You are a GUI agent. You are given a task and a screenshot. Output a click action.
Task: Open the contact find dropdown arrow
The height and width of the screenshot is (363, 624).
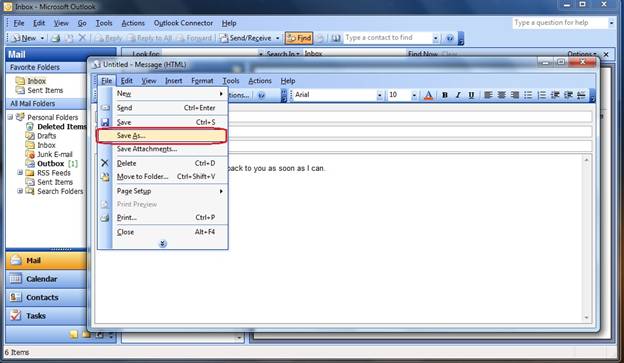click(x=435, y=38)
